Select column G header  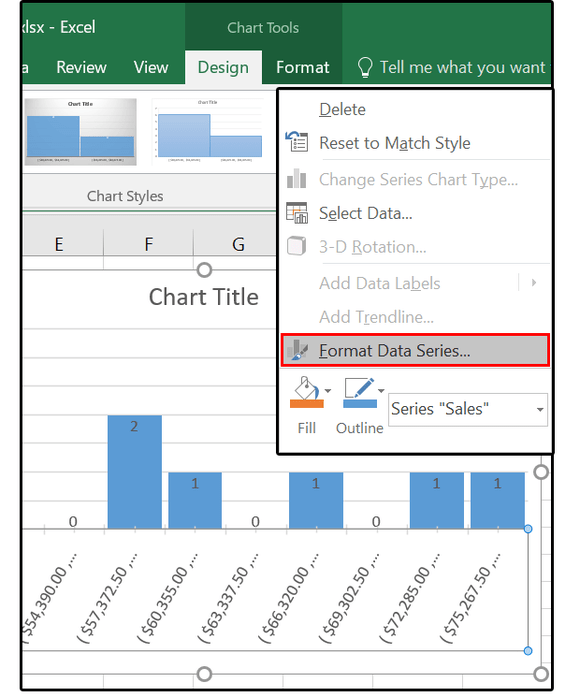[x=238, y=244]
